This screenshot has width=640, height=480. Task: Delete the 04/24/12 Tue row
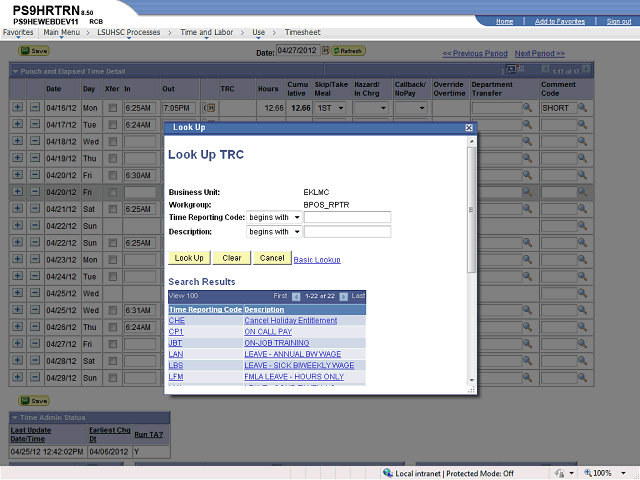click(x=35, y=276)
